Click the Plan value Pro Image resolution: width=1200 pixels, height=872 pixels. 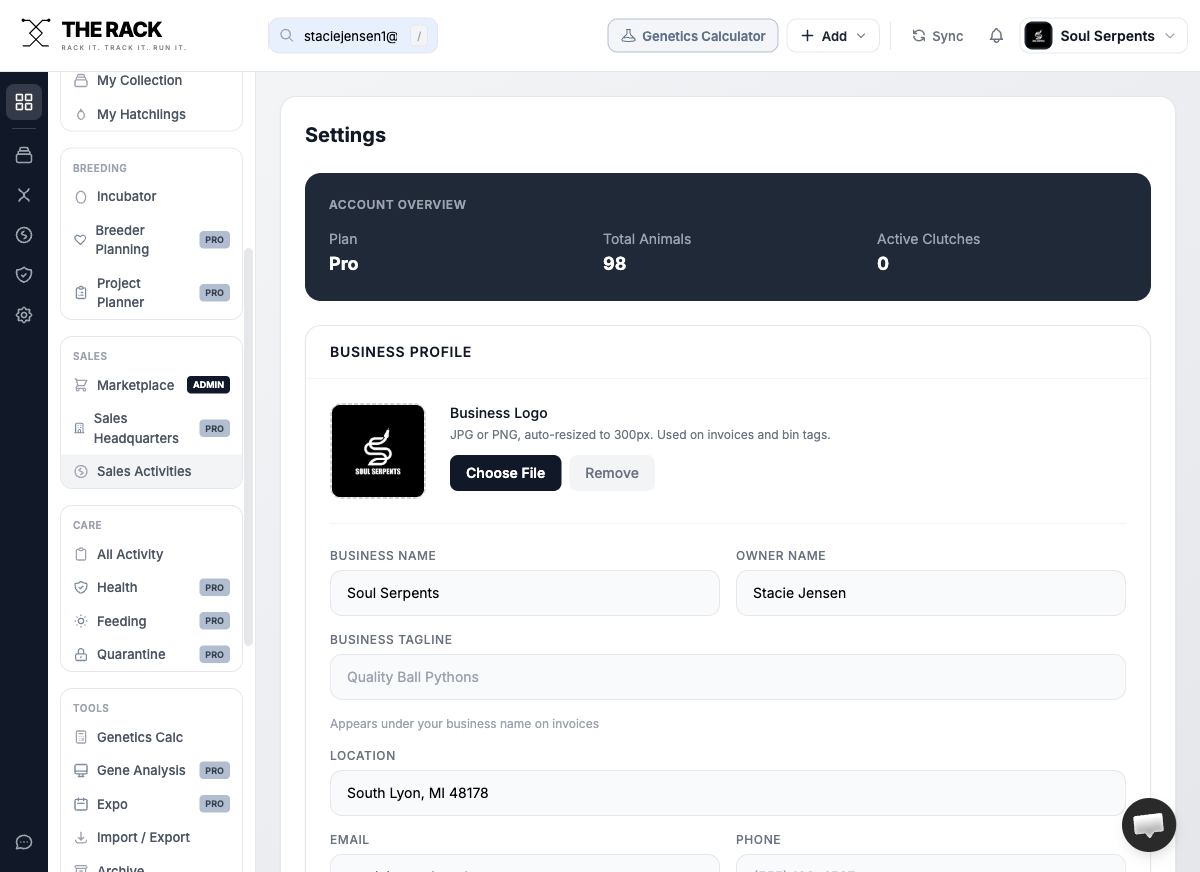click(x=344, y=264)
